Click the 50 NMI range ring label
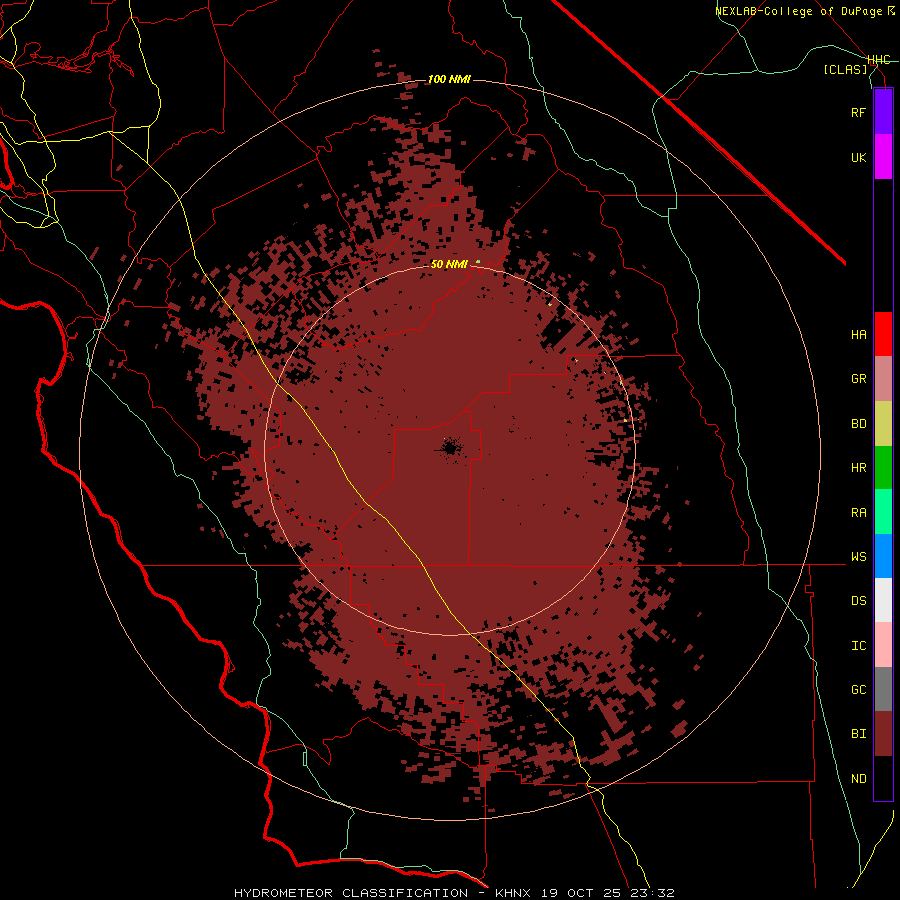The height and width of the screenshot is (900, 900). click(x=449, y=264)
